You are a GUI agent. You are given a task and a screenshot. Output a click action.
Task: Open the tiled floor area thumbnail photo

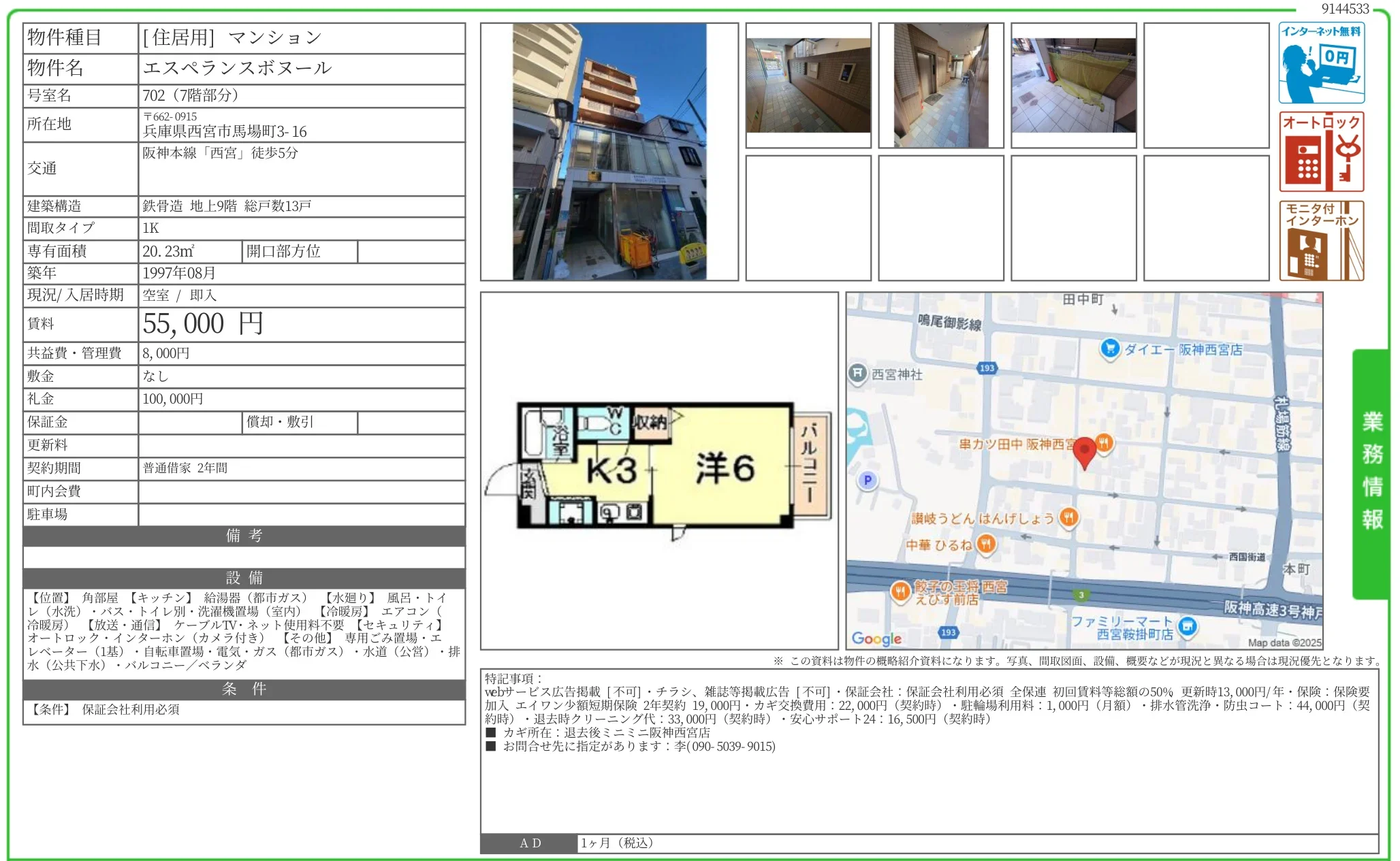tap(1073, 85)
